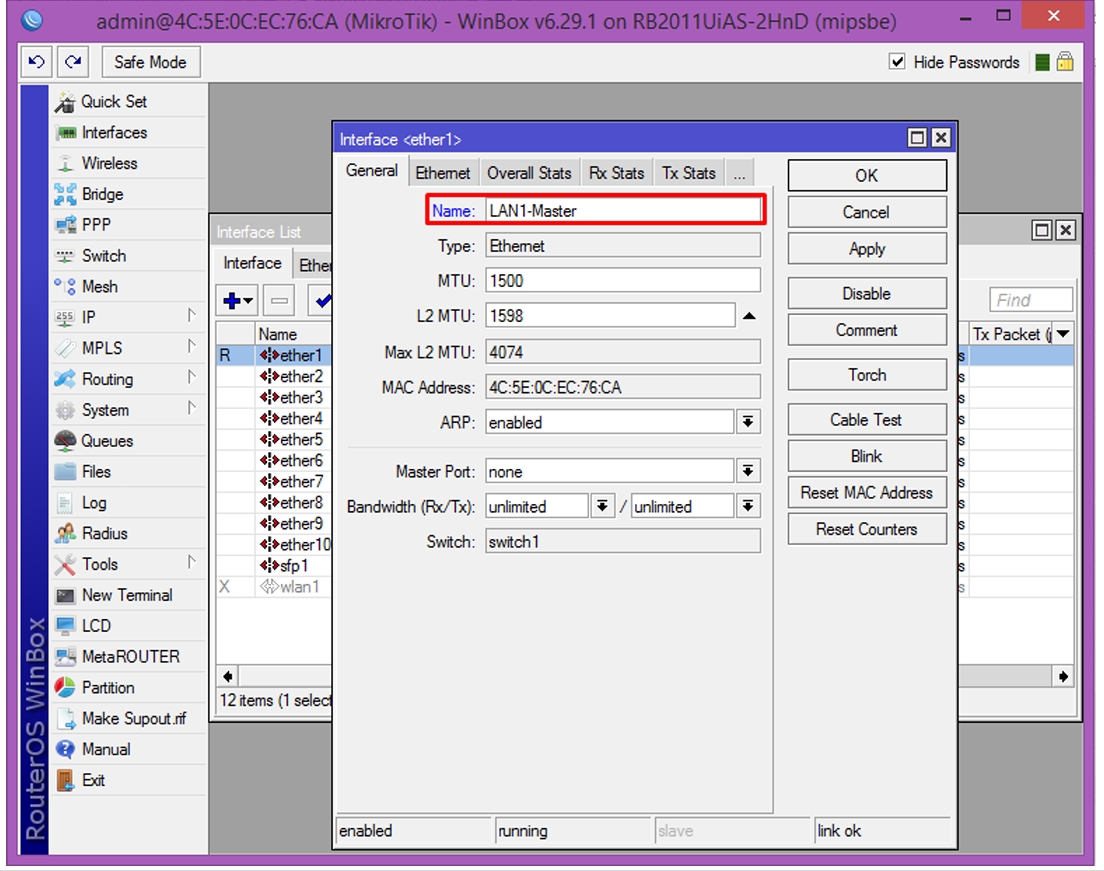Open the Partition pie icon
The width and height of the screenshot is (1104, 871).
(x=65, y=688)
